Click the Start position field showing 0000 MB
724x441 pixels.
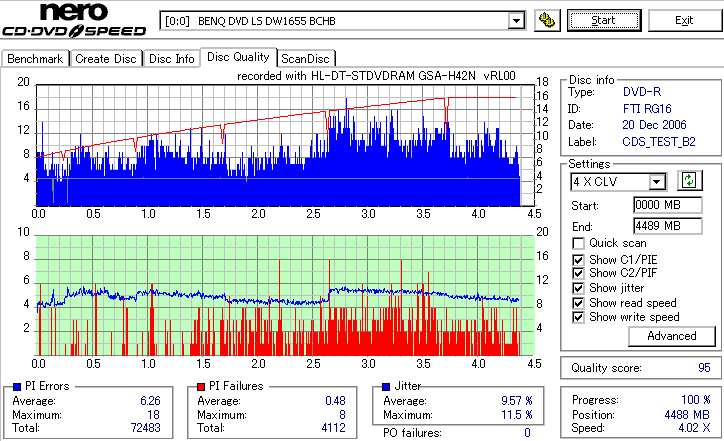(x=668, y=205)
